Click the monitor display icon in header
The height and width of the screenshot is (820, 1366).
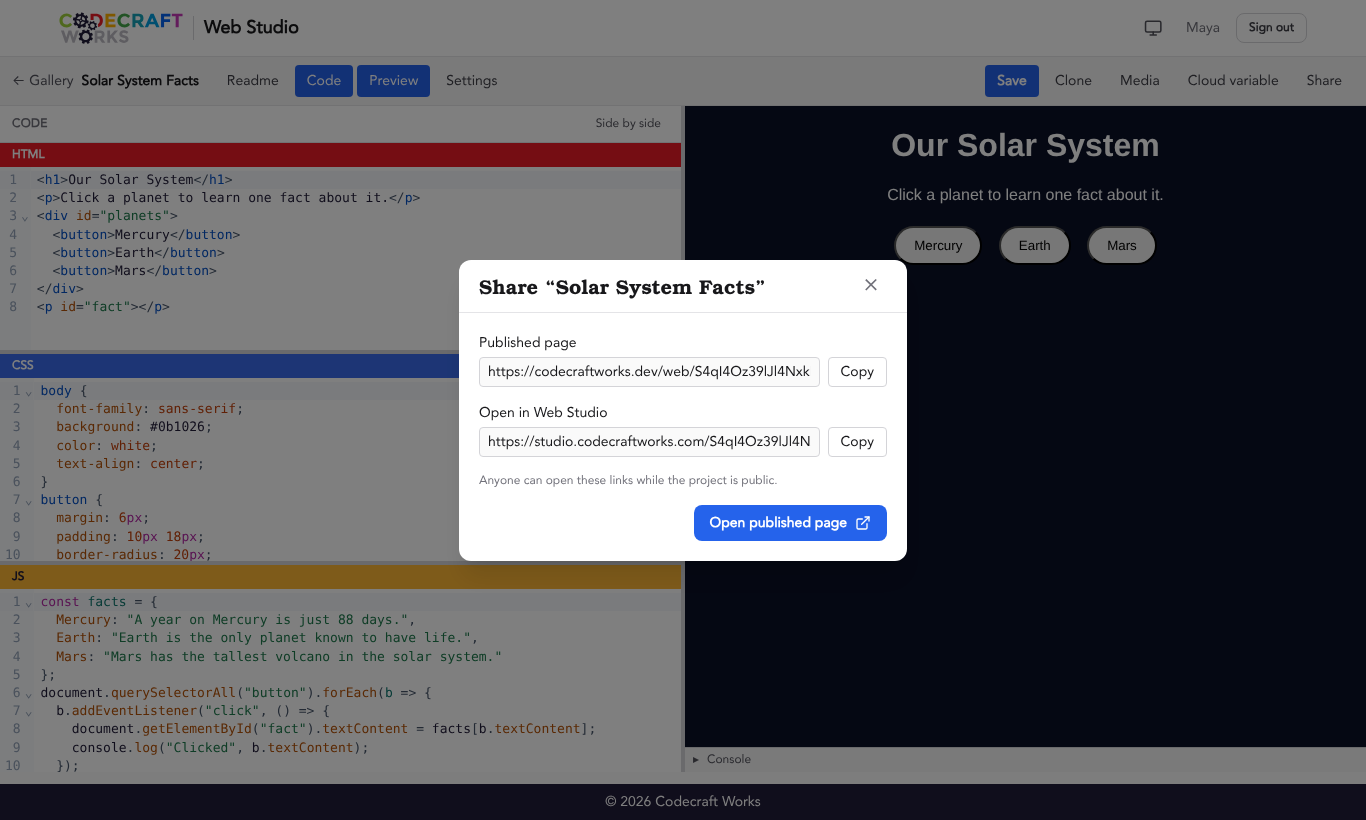pyautogui.click(x=1153, y=28)
